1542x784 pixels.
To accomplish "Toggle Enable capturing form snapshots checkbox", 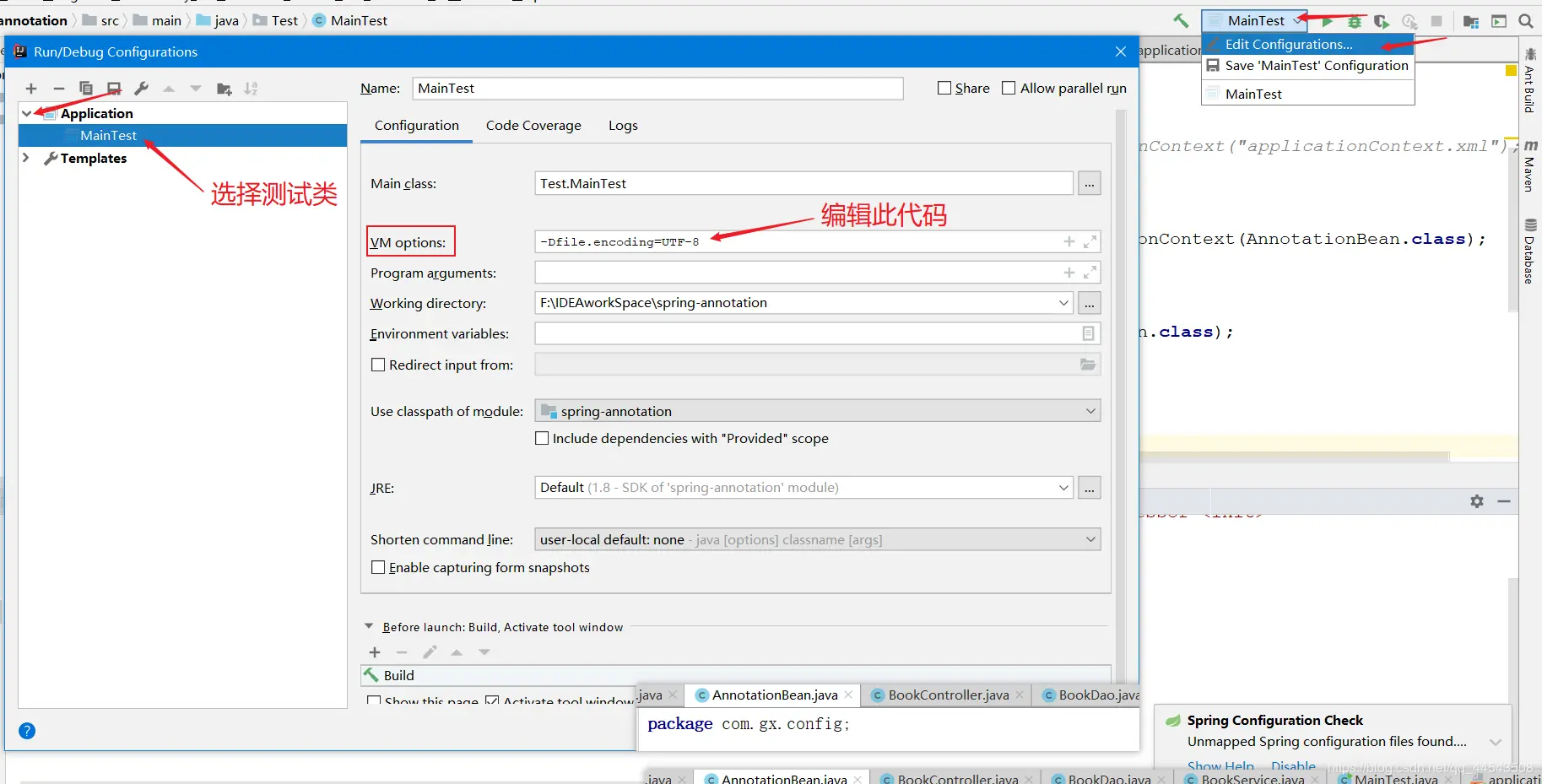I will click(x=378, y=567).
